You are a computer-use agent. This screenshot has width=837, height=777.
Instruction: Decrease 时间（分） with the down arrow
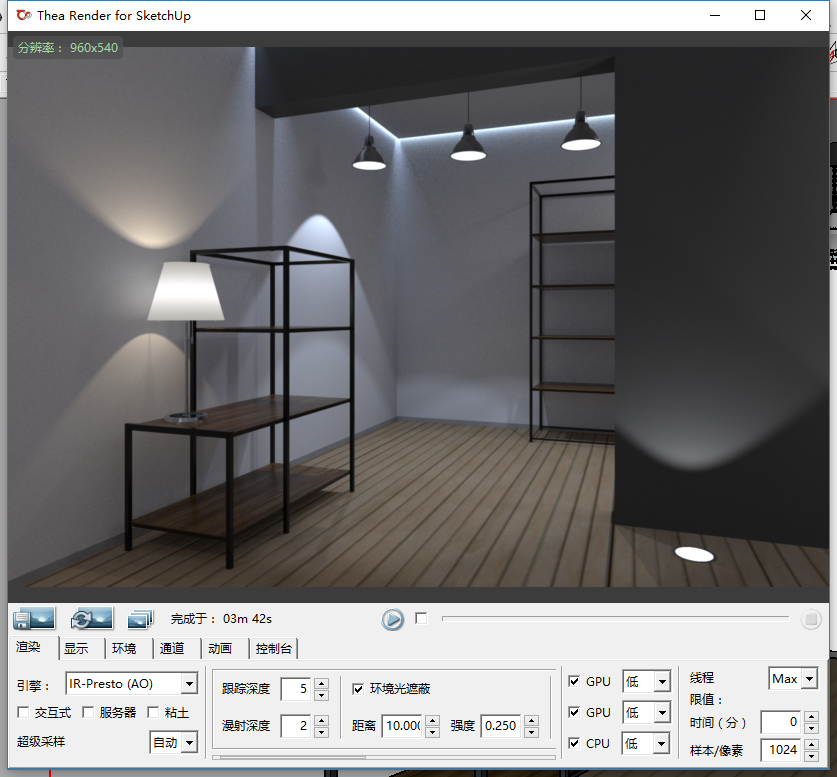(811, 728)
